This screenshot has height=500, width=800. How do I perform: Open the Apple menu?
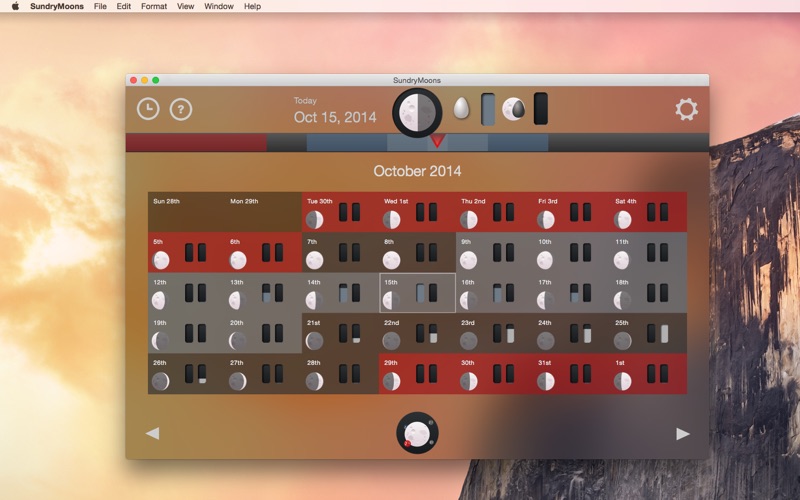pyautogui.click(x=15, y=6)
